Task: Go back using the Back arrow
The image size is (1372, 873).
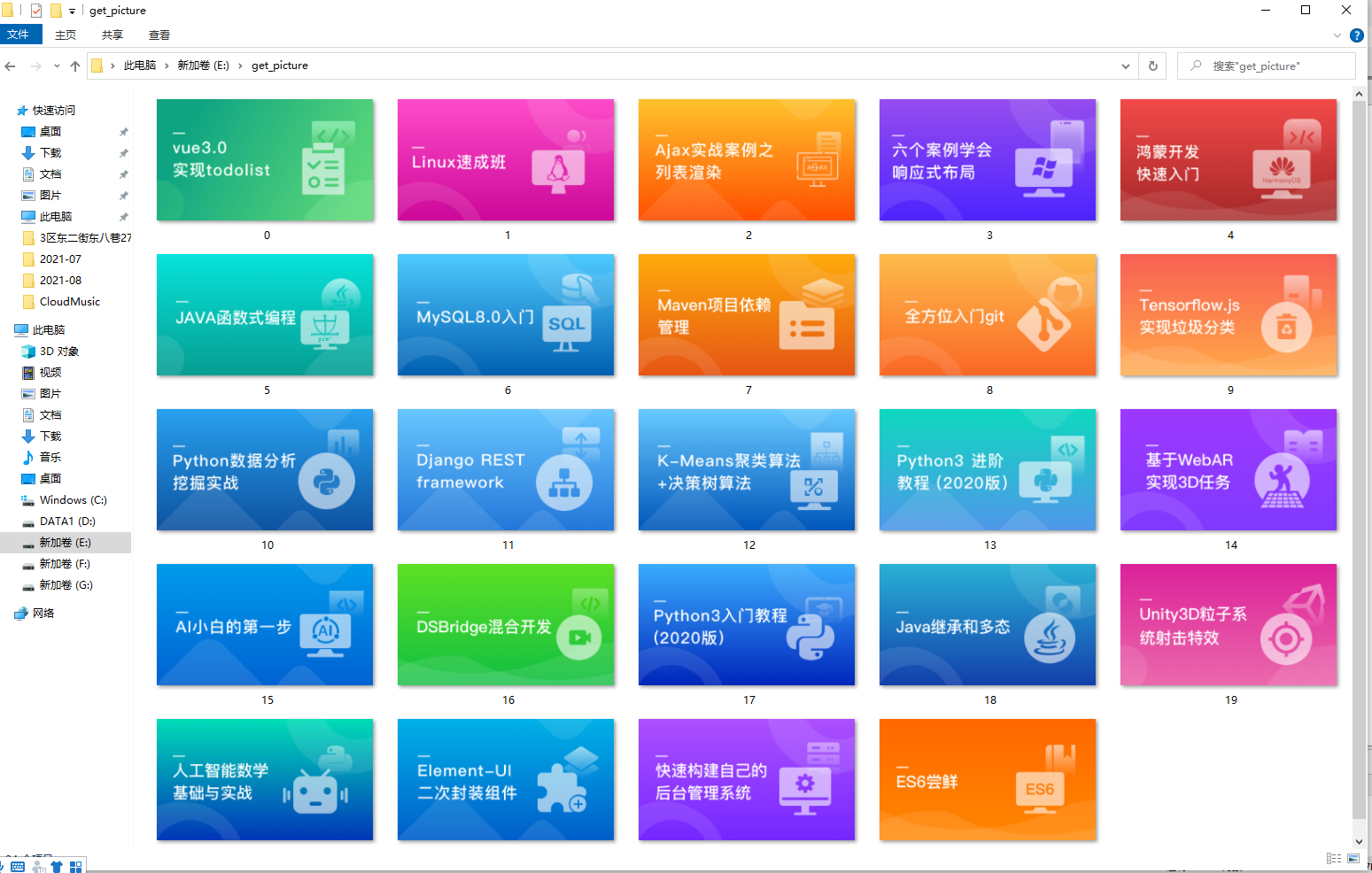Action: tap(11, 66)
